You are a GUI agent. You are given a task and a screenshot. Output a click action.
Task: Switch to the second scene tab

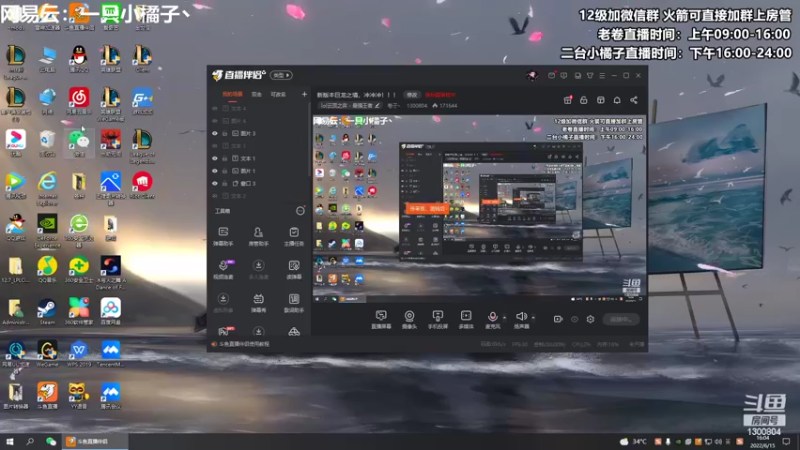tap(257, 94)
